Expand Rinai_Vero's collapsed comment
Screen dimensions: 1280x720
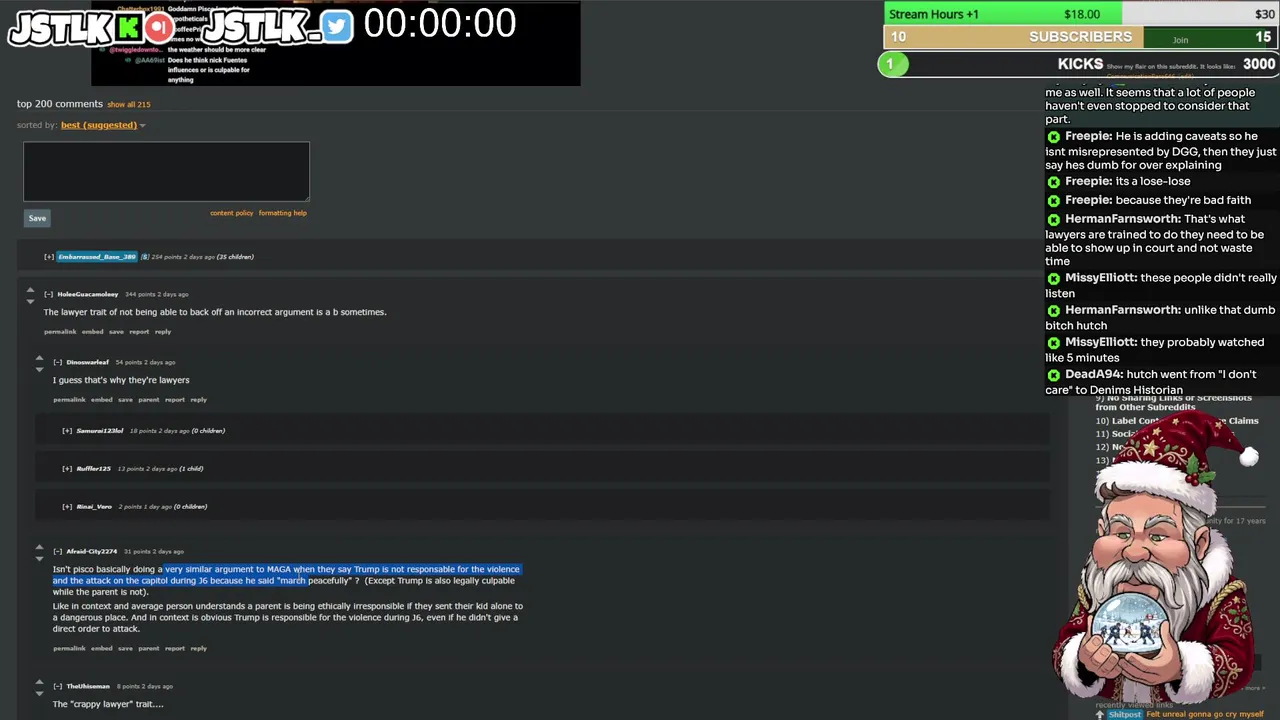coord(67,507)
